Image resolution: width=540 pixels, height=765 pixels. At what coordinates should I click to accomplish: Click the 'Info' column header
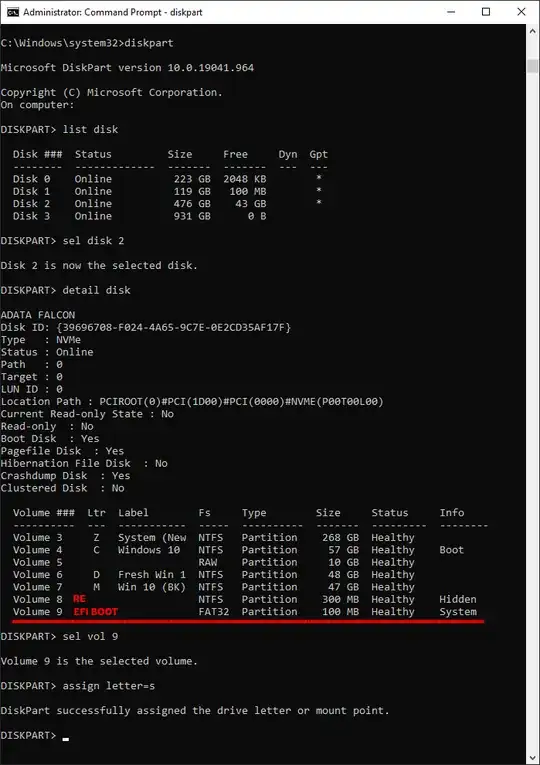point(452,513)
